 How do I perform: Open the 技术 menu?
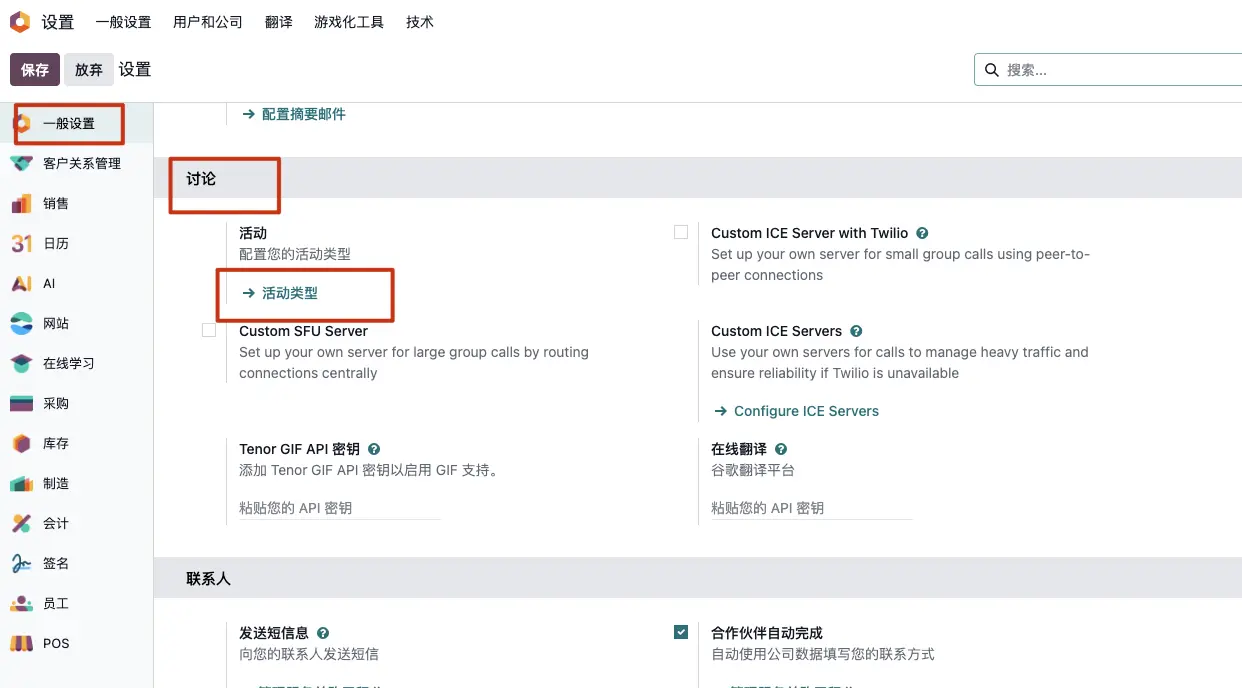point(420,22)
